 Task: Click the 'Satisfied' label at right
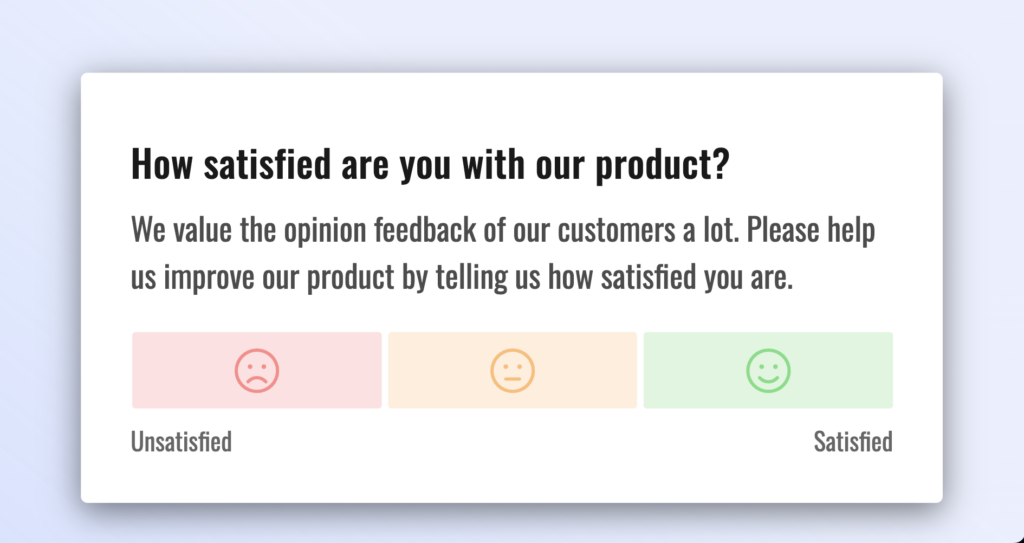[853, 442]
